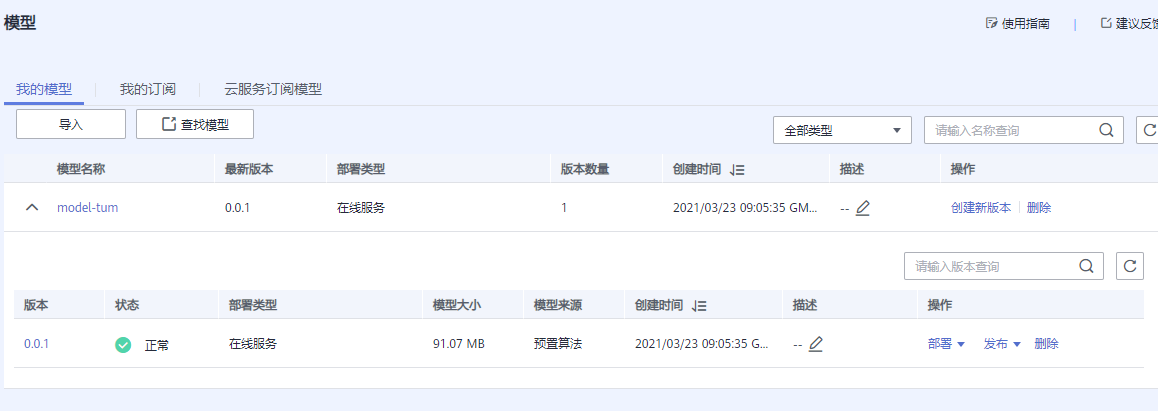Click the 查找模型 find model button
Viewport: 1158px width, 411px height.
195,125
